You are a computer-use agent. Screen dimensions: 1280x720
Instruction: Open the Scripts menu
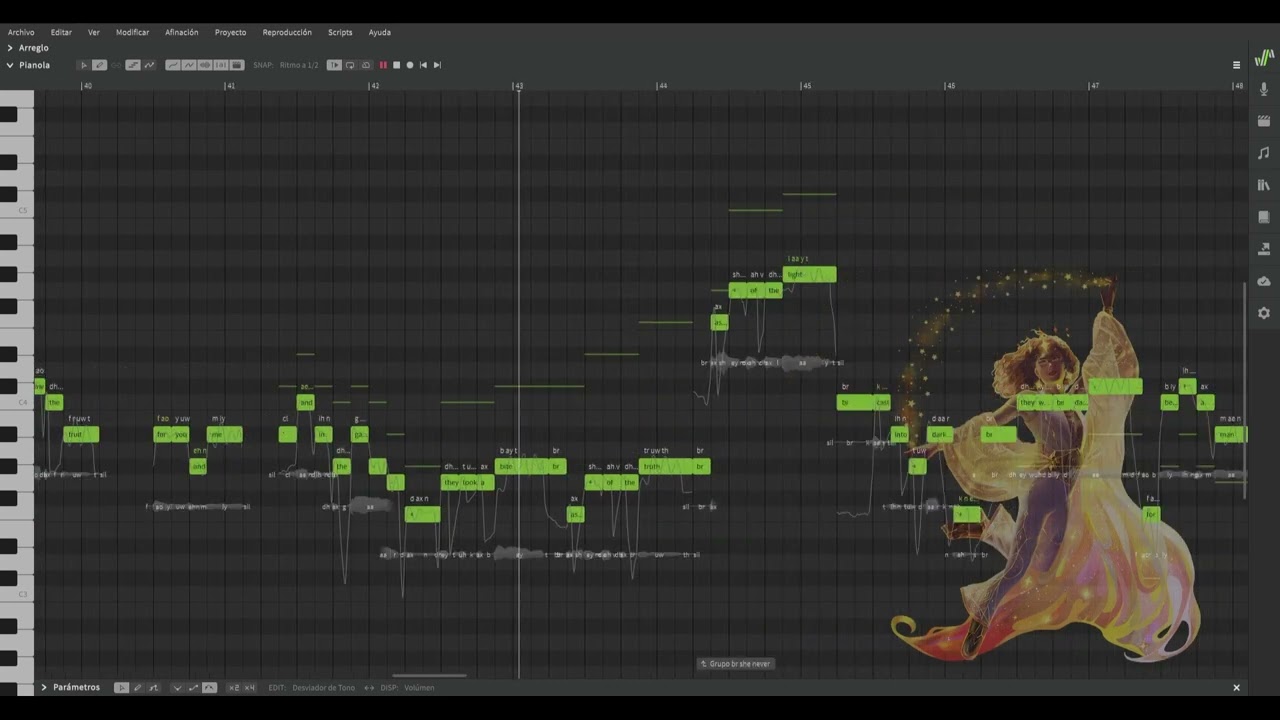click(340, 32)
